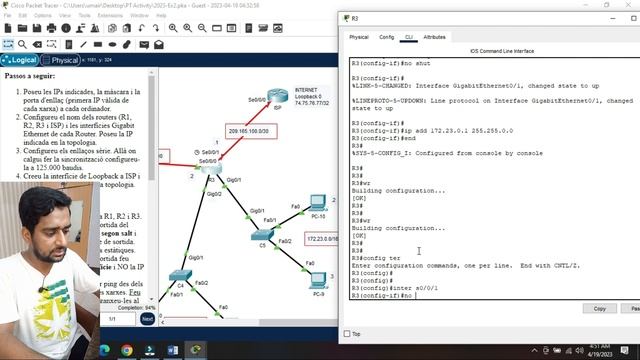Activate the Select tool with dashed rectangle
The width and height of the screenshot is (640, 360).
8,44
